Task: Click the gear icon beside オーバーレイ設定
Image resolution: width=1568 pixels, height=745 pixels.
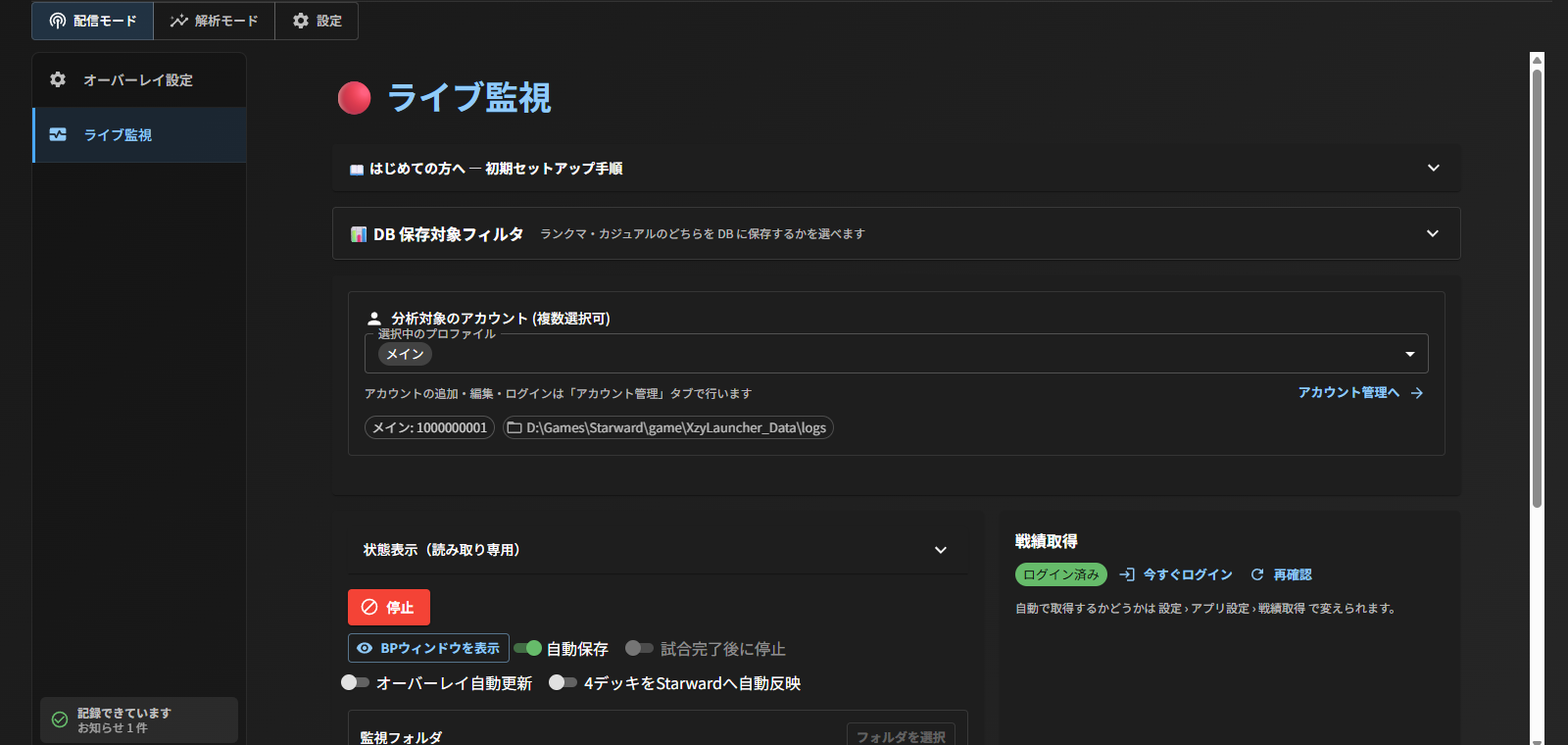Action: click(x=58, y=79)
